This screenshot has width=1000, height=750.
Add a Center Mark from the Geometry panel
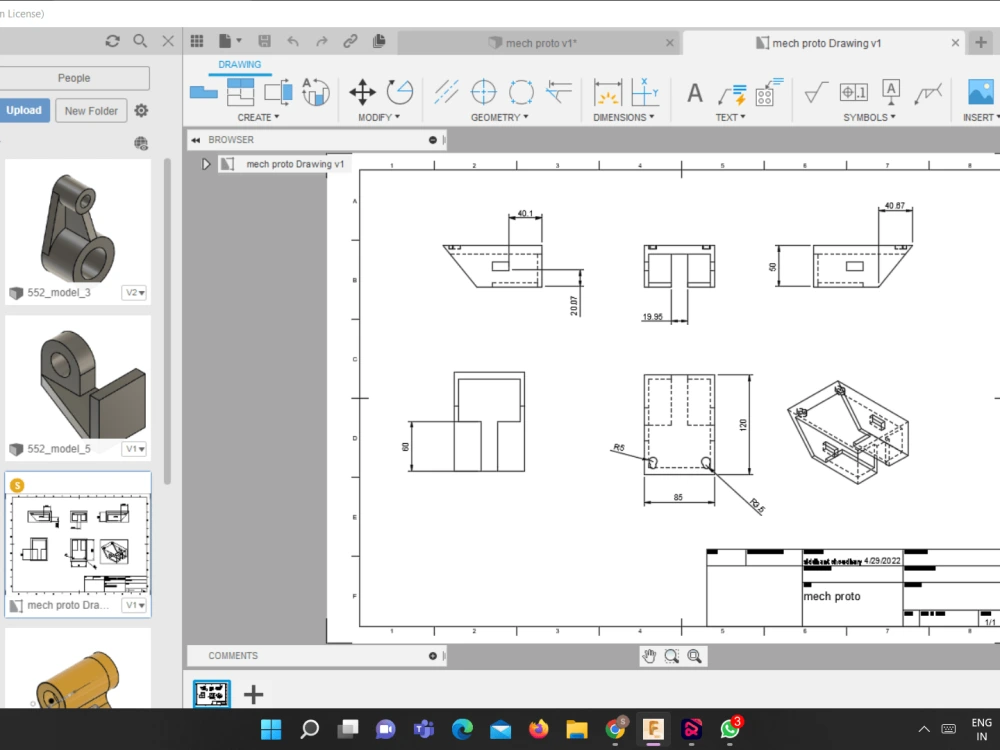483,93
